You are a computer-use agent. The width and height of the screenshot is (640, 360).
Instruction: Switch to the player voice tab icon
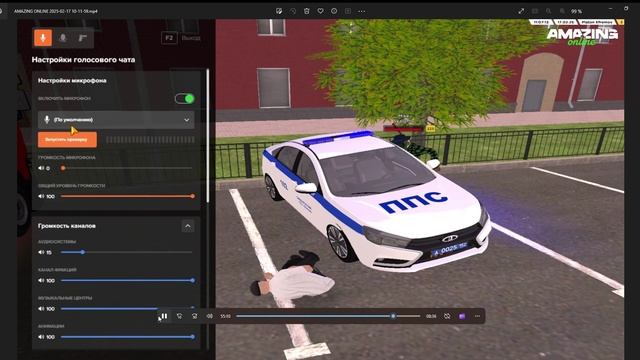coord(63,38)
